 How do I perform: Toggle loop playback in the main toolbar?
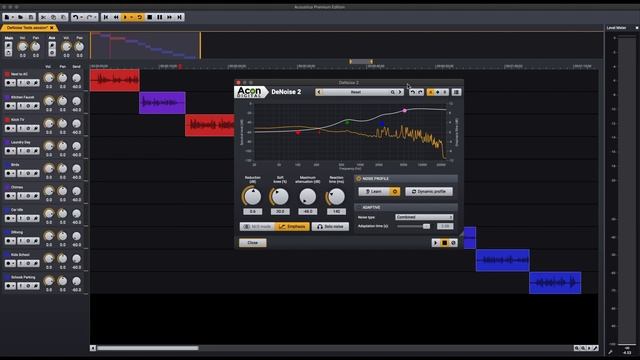pyautogui.click(x=140, y=17)
